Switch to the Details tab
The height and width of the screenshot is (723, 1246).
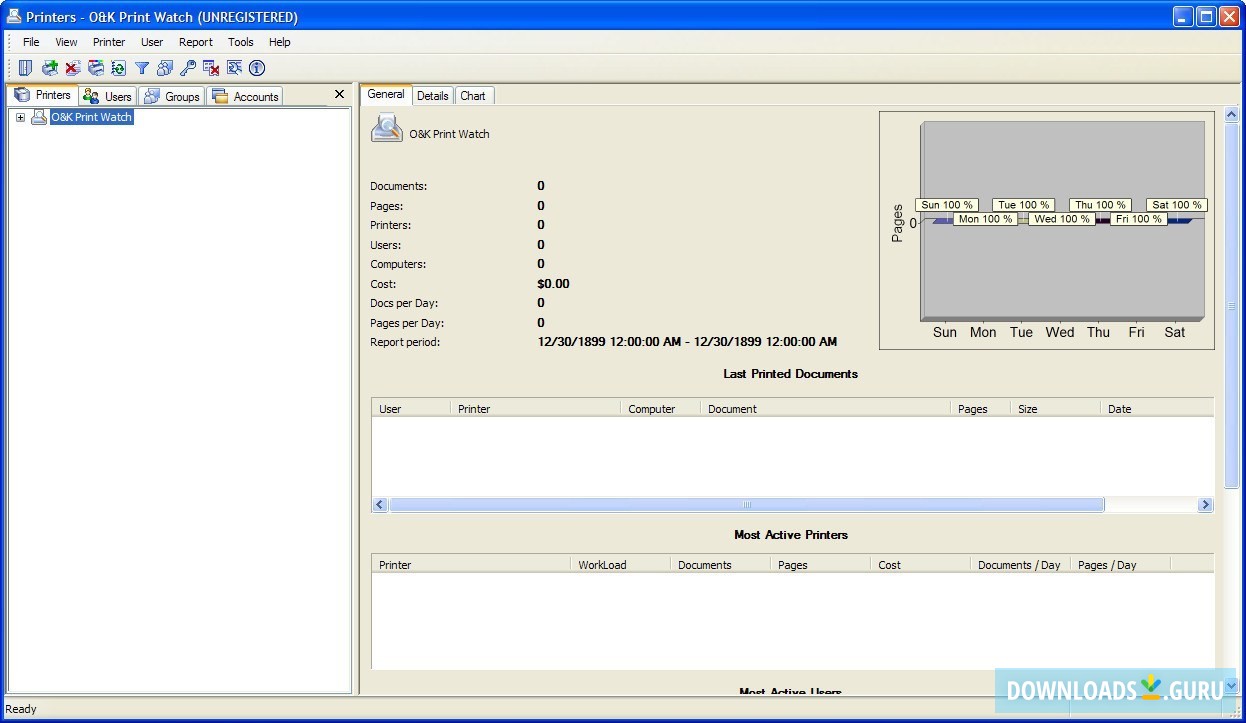[432, 96]
